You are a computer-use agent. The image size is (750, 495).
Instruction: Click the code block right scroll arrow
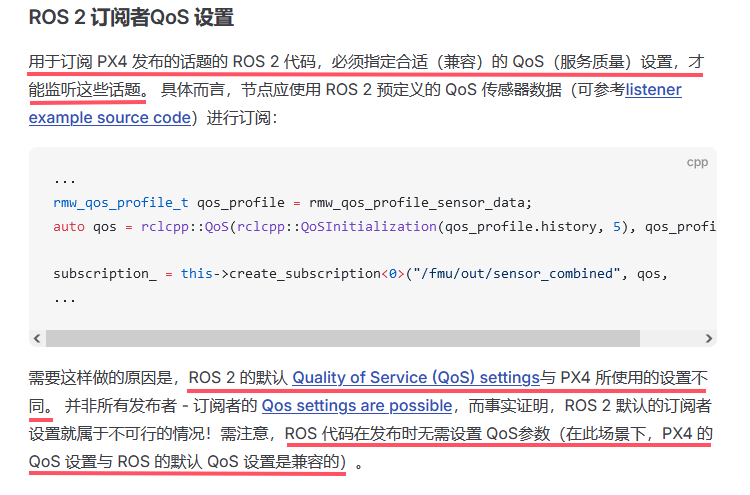tap(708, 339)
